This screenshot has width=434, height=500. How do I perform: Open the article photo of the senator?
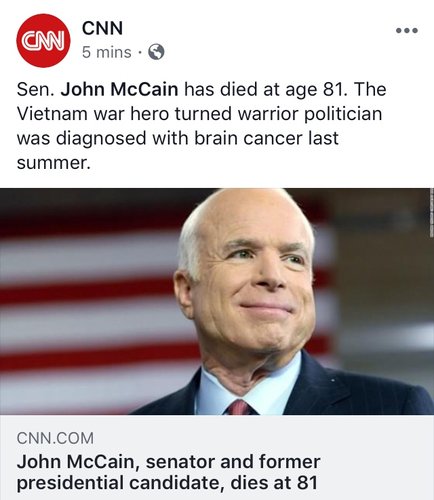217,301
